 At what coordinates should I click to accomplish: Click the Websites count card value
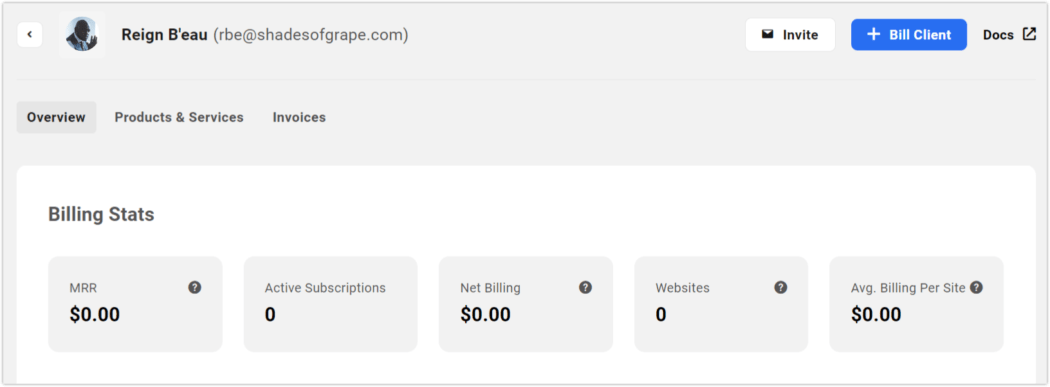(661, 315)
